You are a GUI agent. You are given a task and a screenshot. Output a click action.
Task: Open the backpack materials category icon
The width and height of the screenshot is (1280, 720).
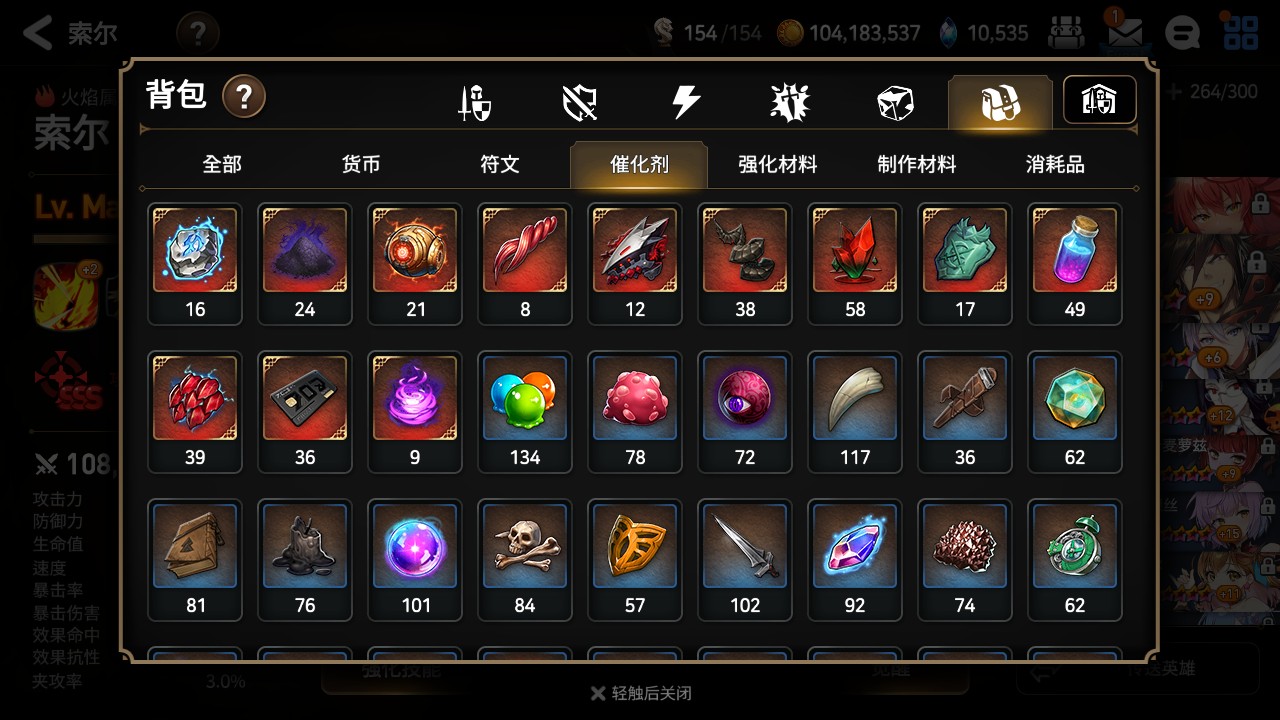coord(1000,102)
